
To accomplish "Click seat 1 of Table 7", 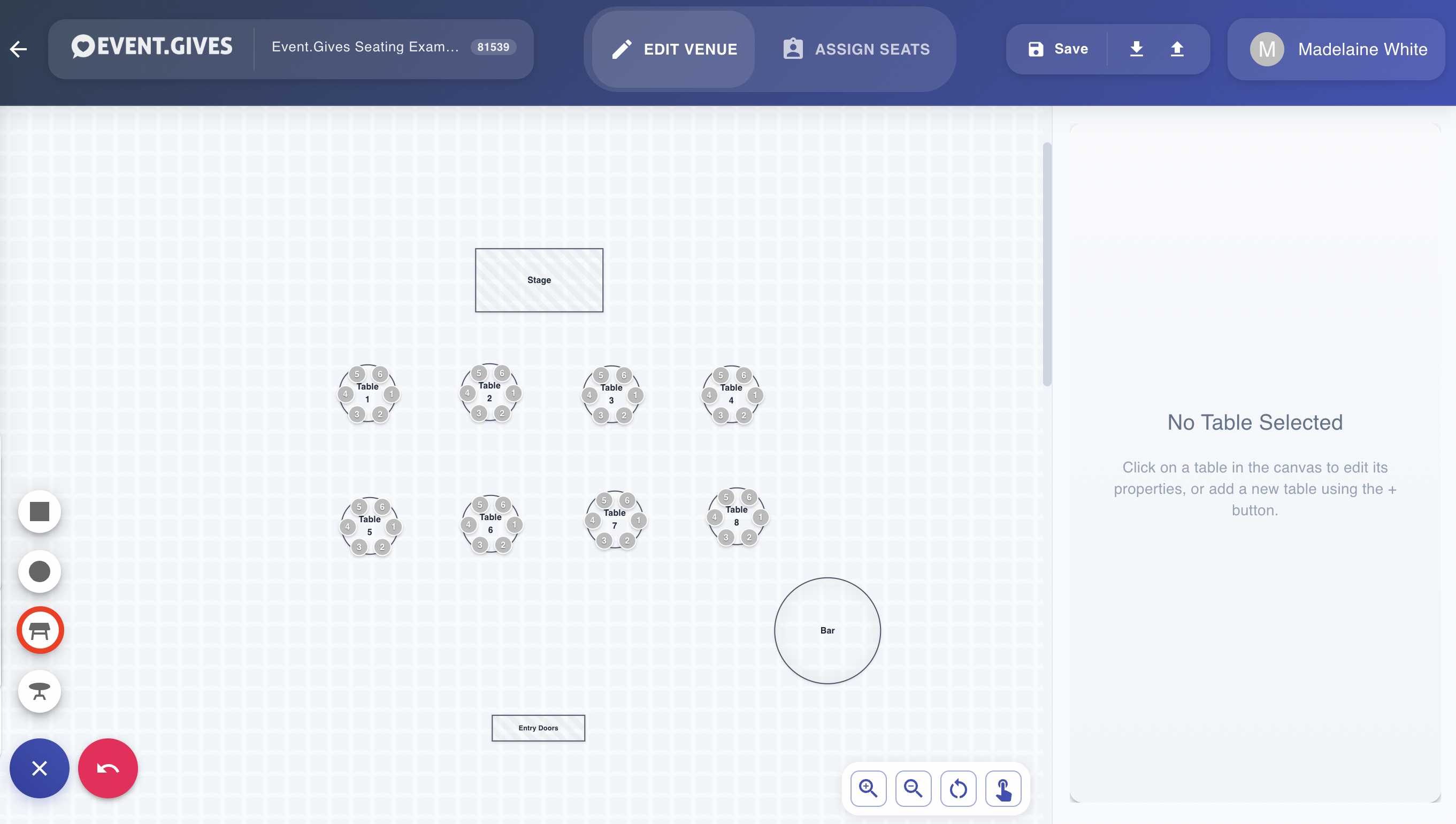I will (x=639, y=520).
